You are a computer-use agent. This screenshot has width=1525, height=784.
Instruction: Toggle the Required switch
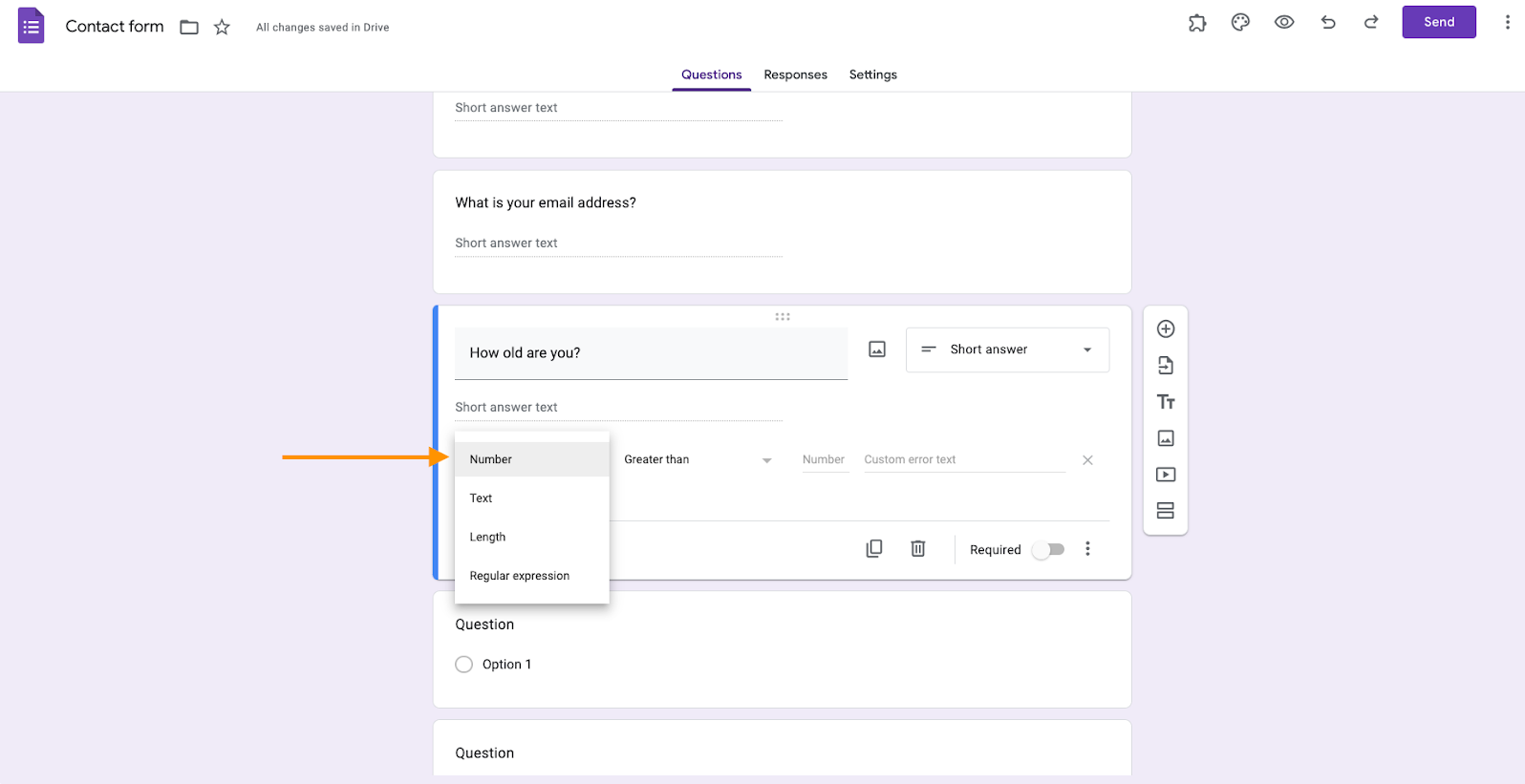(1048, 550)
